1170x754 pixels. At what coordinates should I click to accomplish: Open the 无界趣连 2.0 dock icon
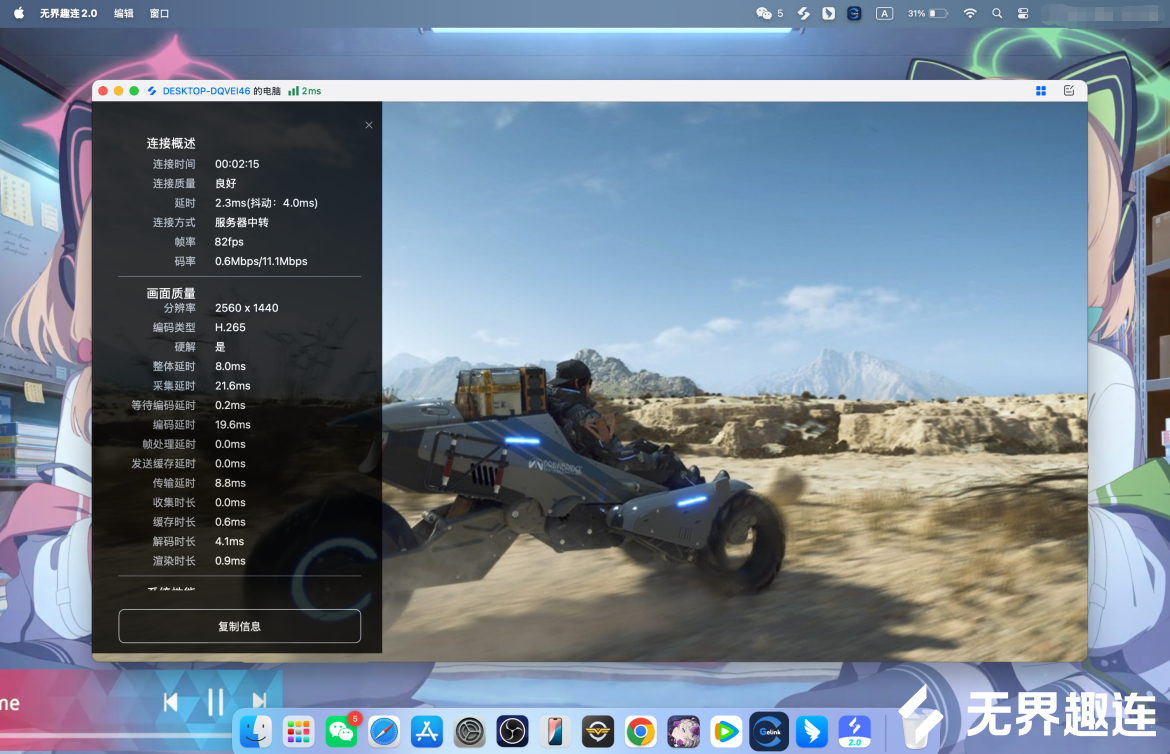coord(855,732)
